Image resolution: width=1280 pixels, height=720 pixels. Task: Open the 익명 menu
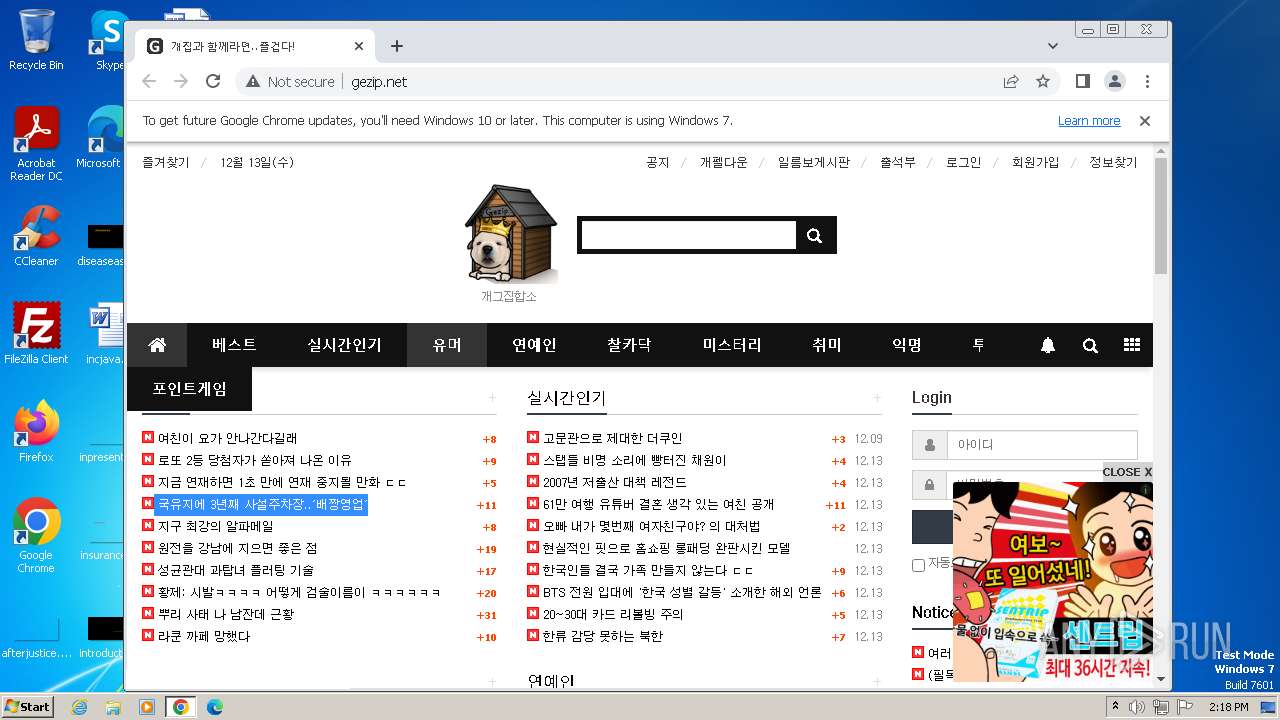(x=907, y=345)
